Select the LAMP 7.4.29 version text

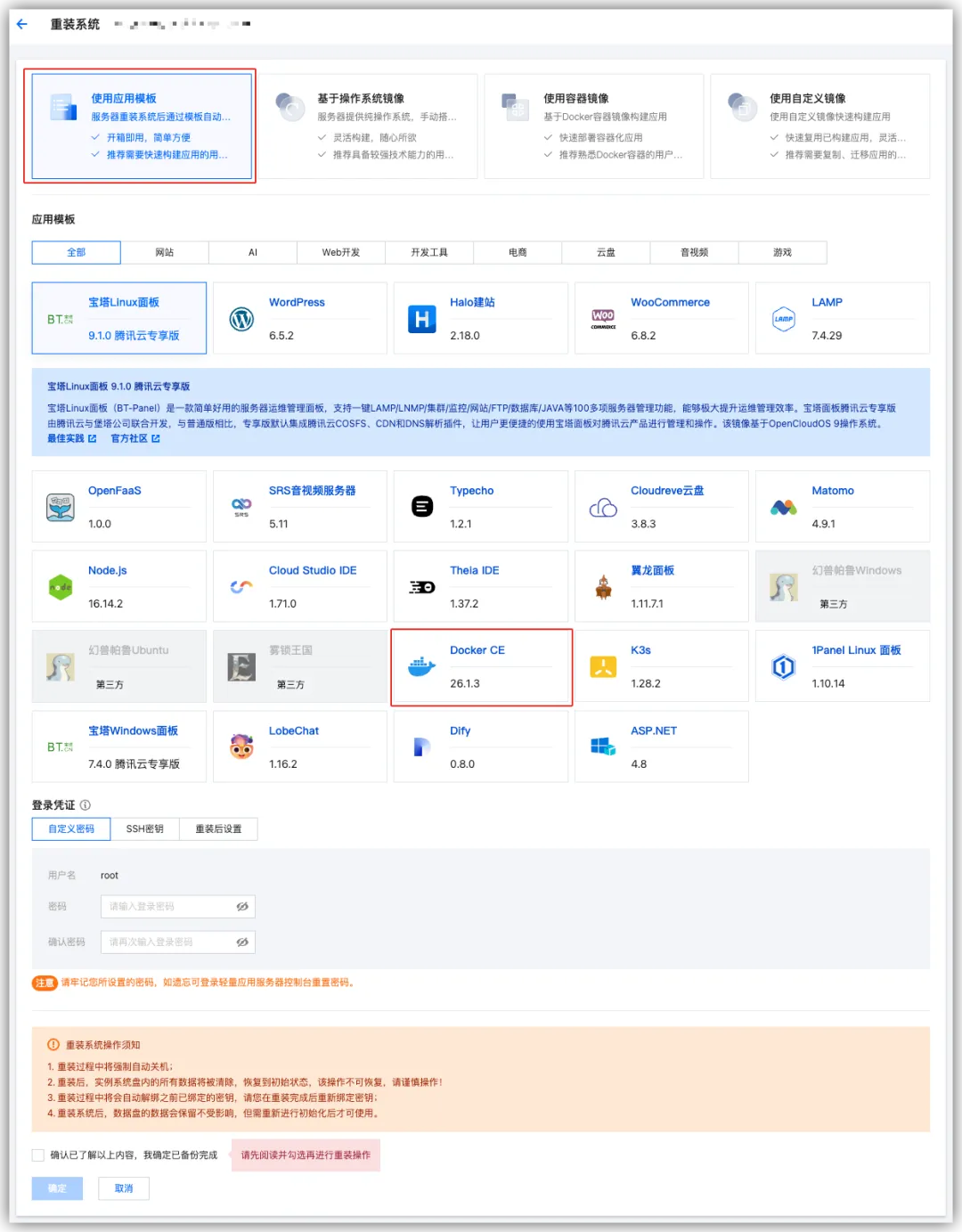coord(827,336)
